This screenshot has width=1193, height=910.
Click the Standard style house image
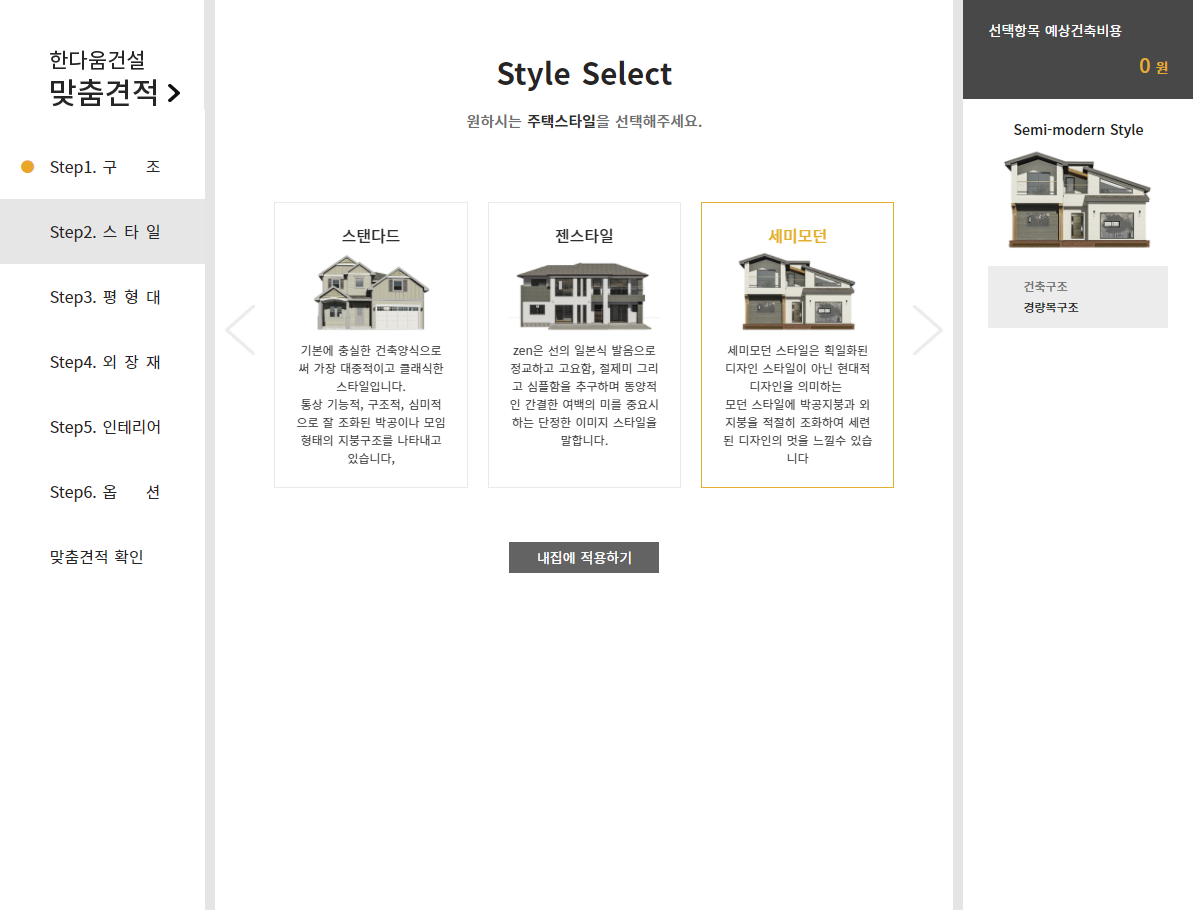[371, 292]
